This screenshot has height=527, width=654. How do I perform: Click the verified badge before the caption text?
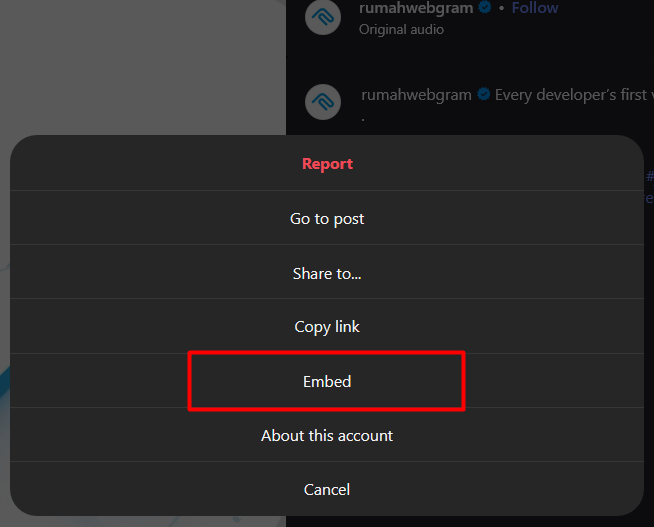point(484,95)
